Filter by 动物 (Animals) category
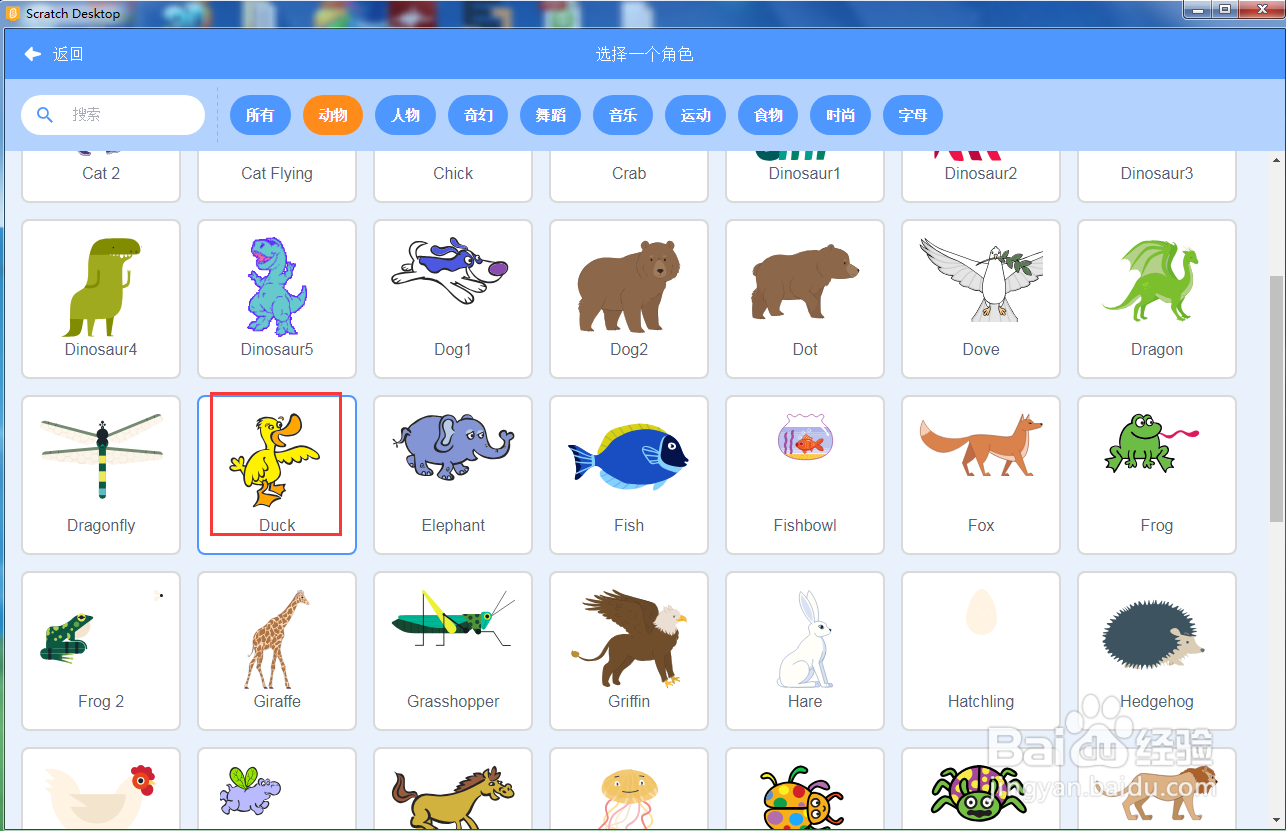Screen dimensions: 1286x831 [333, 115]
